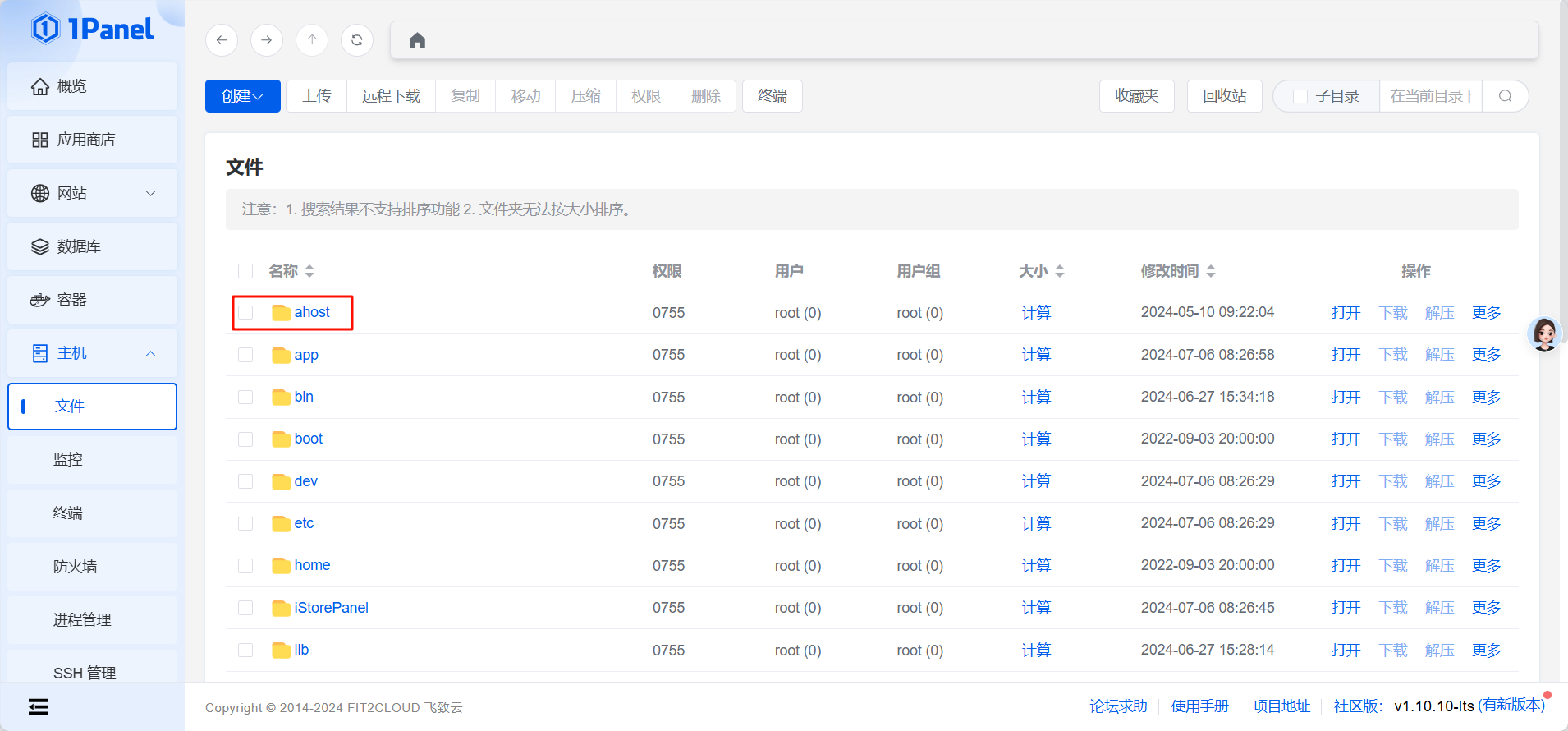This screenshot has width=1568, height=731.
Task: Open 更多 menu for boot row
Action: [1486, 439]
